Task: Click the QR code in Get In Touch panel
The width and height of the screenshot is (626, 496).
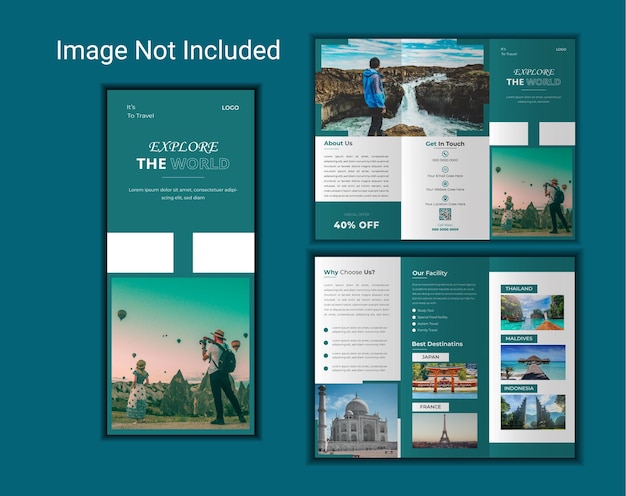Action: point(445,214)
